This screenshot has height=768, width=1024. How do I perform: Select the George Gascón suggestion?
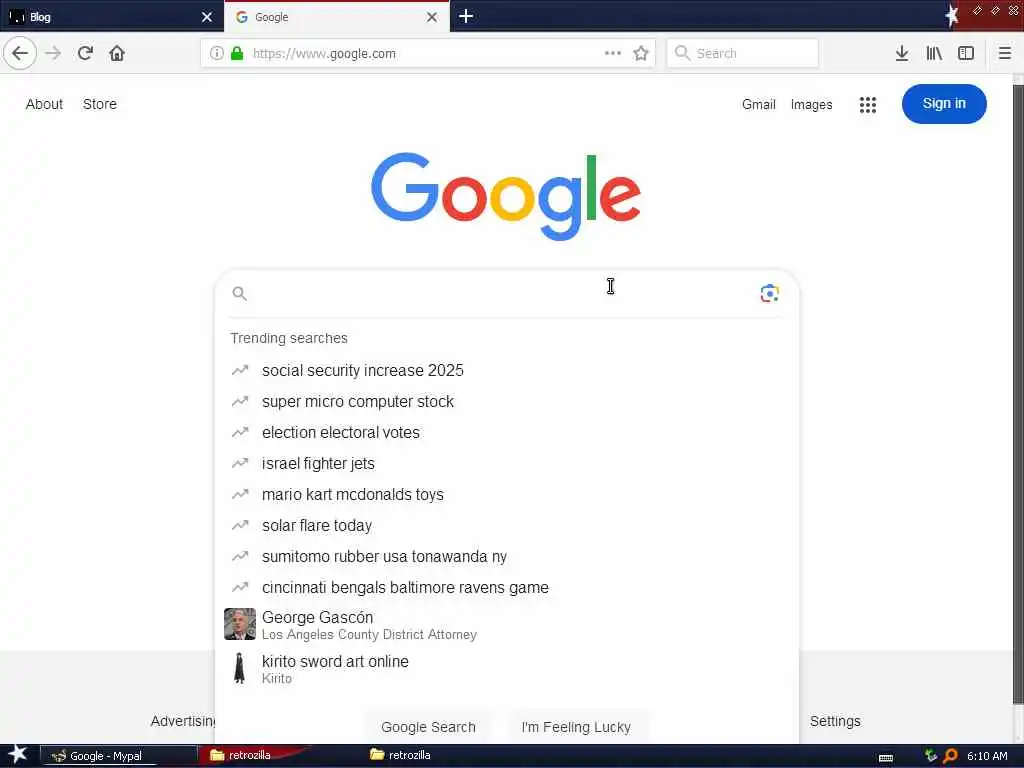(507, 625)
